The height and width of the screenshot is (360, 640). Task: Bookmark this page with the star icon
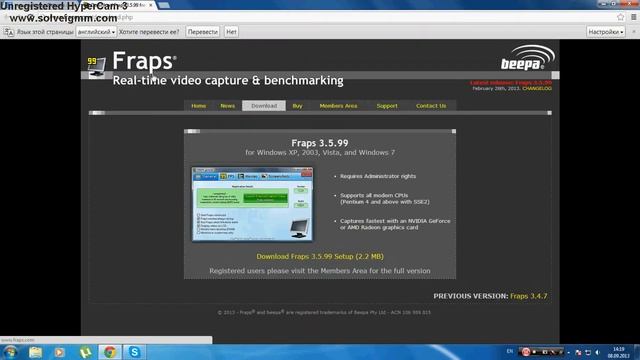pyautogui.click(x=620, y=17)
